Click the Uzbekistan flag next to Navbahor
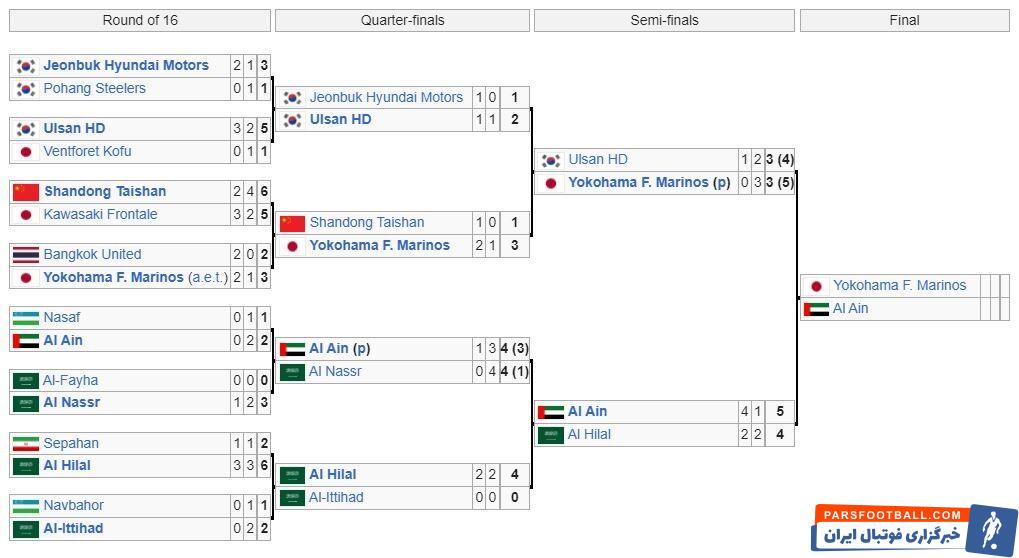 26,505
